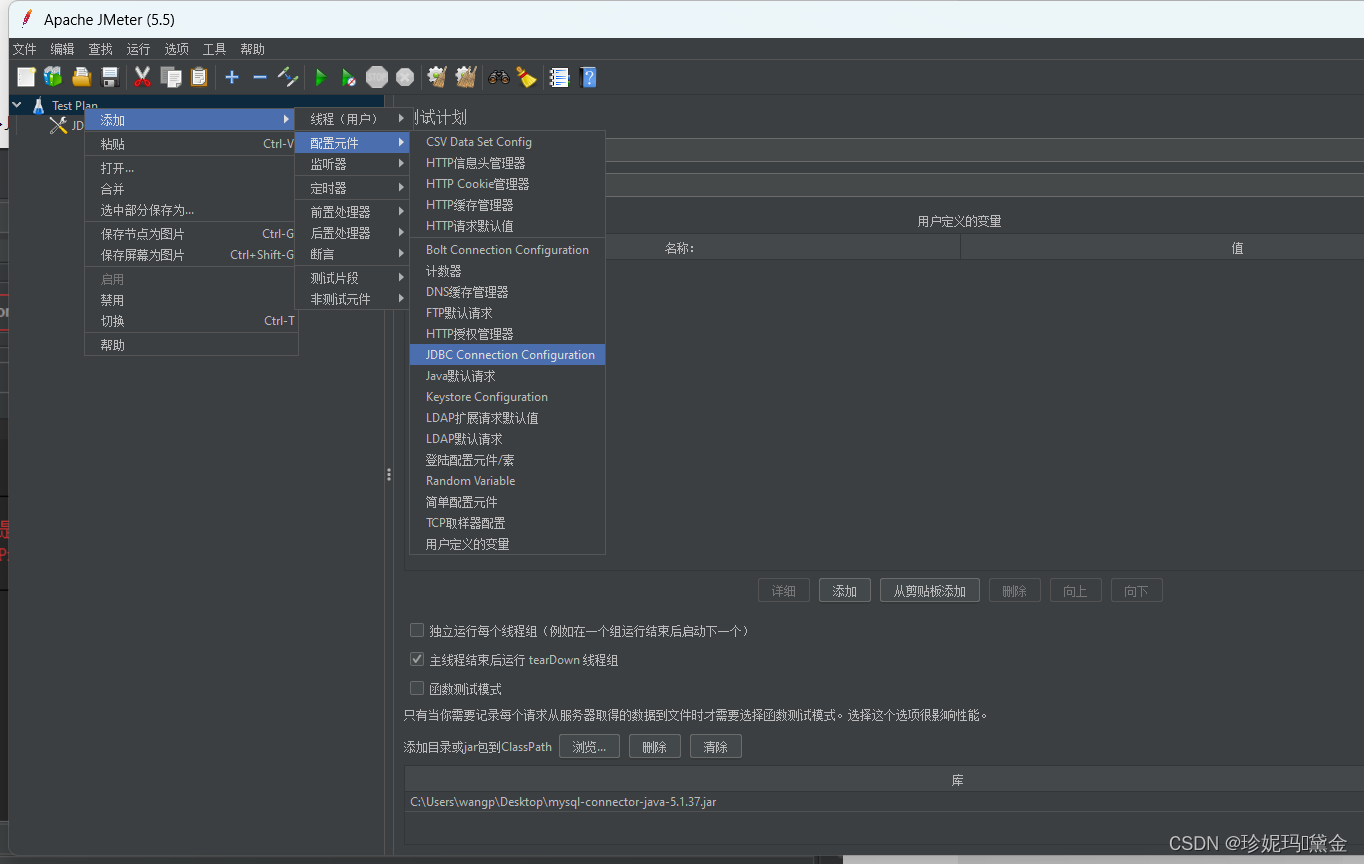Click 粘贴 in context menu
This screenshot has width=1364, height=864.
191,144
